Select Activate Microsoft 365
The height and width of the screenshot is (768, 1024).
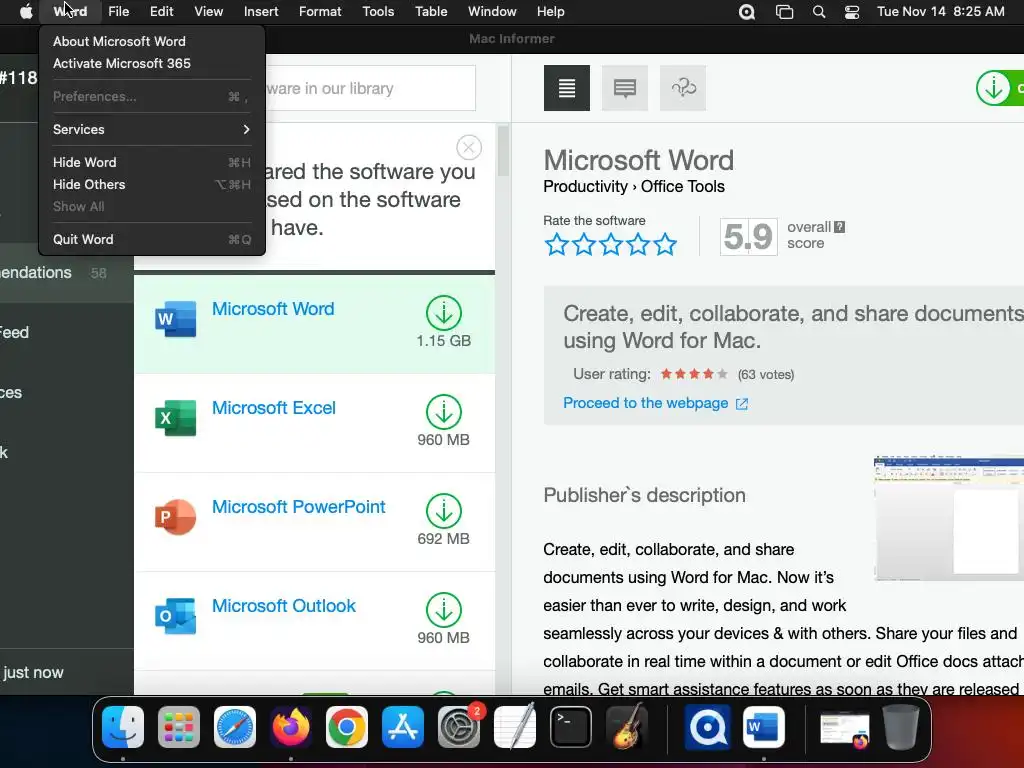point(152,63)
